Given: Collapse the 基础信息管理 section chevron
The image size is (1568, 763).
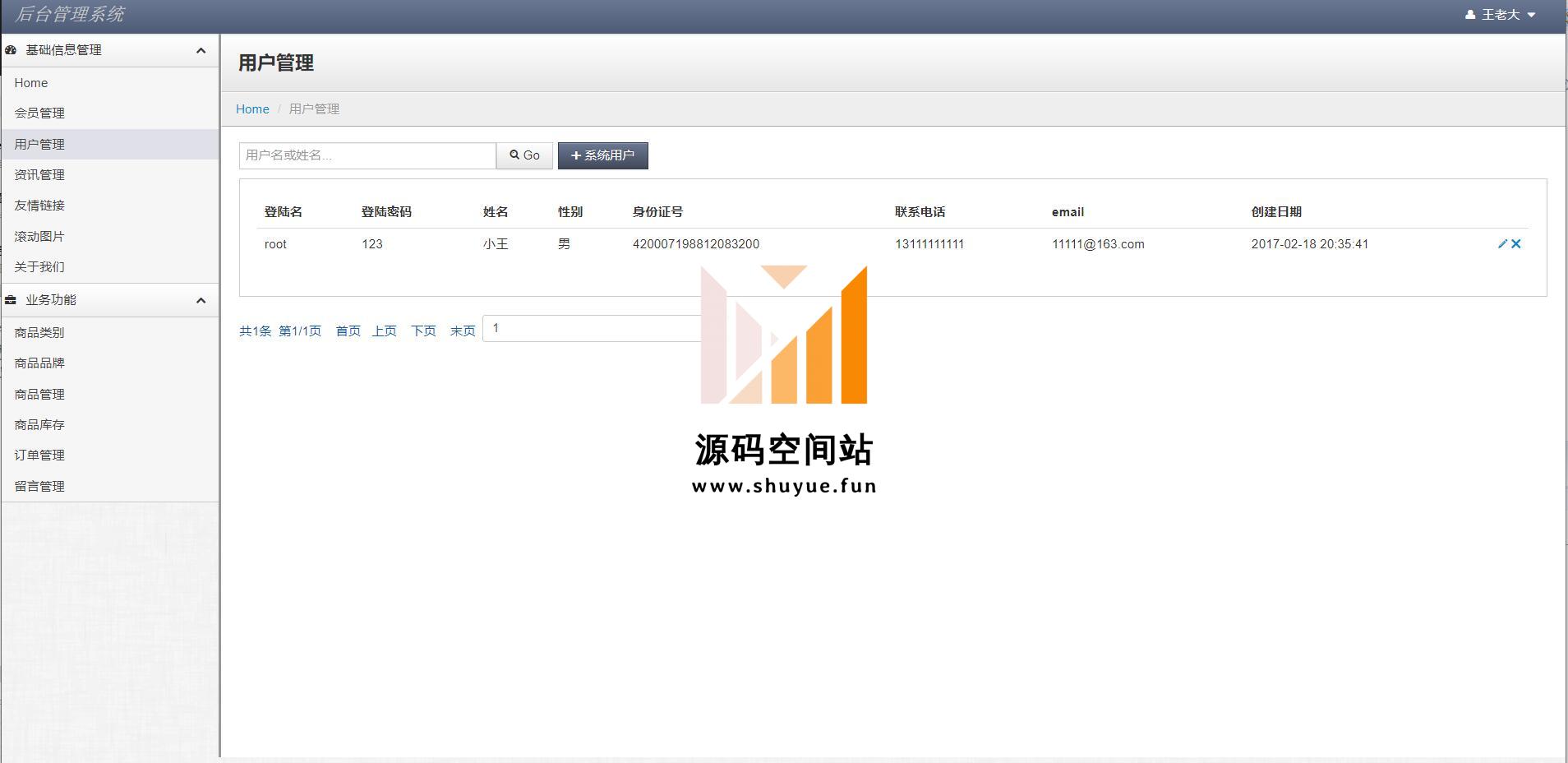Looking at the screenshot, I should coord(201,50).
